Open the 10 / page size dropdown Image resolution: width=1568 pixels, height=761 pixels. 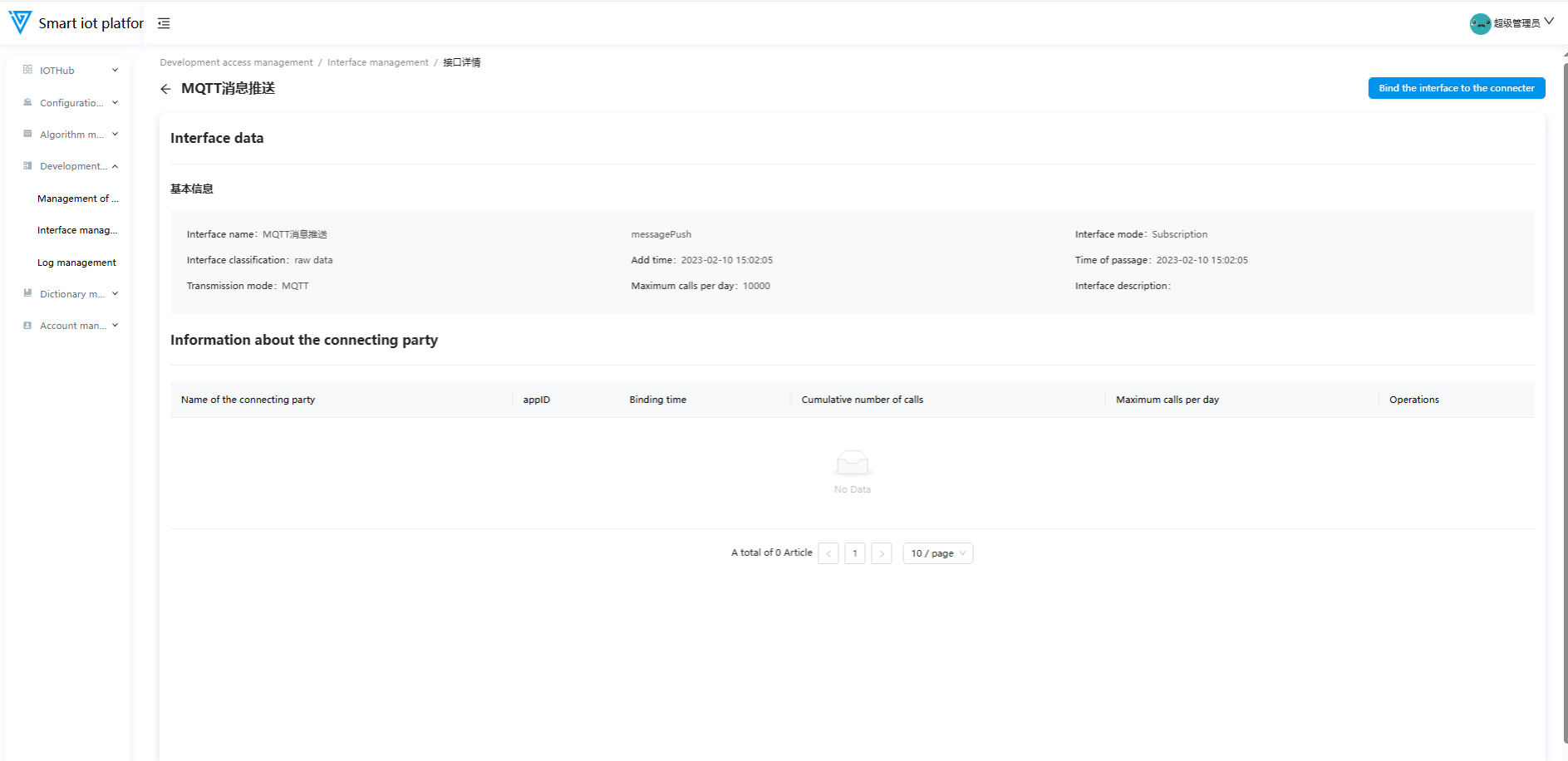click(938, 553)
